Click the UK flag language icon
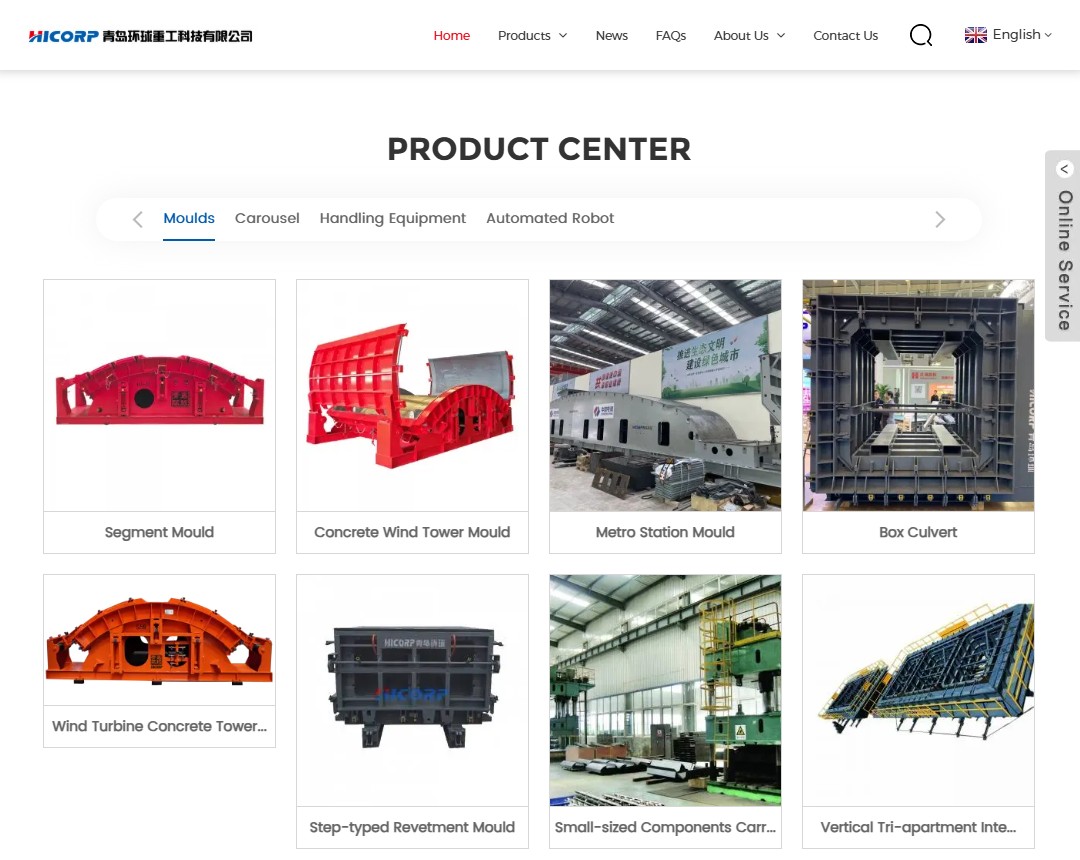 tap(975, 35)
